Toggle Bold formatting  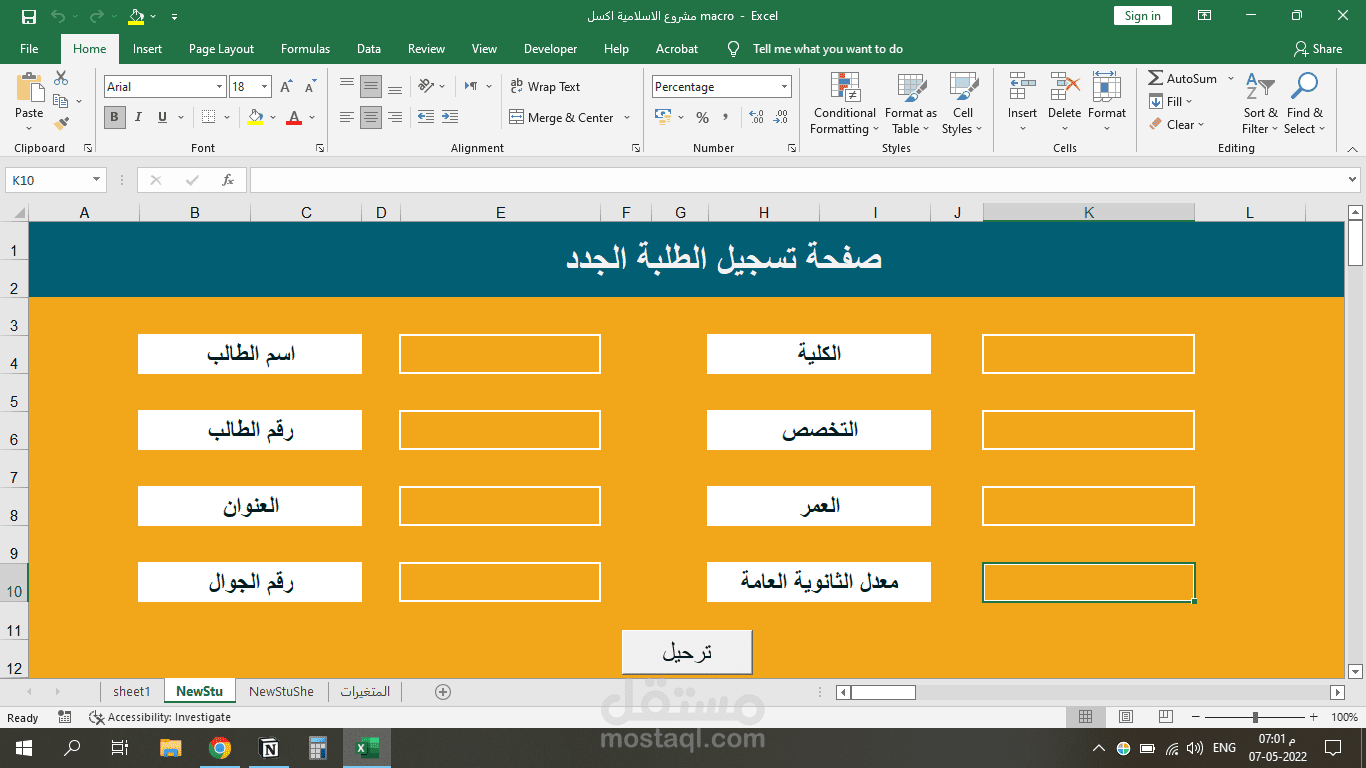tap(114, 117)
